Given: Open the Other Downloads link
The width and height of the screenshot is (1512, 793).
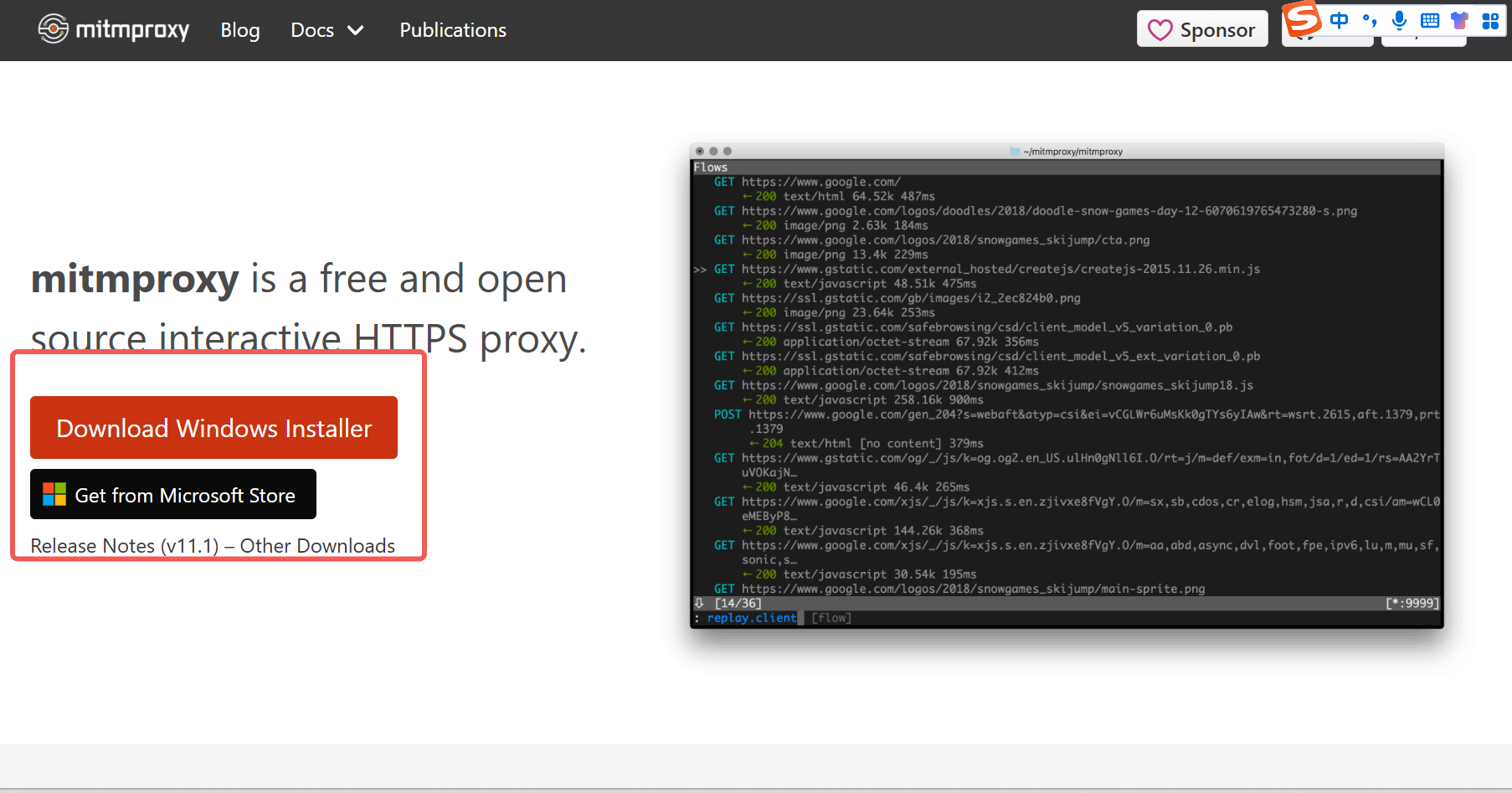Looking at the screenshot, I should pos(317,546).
